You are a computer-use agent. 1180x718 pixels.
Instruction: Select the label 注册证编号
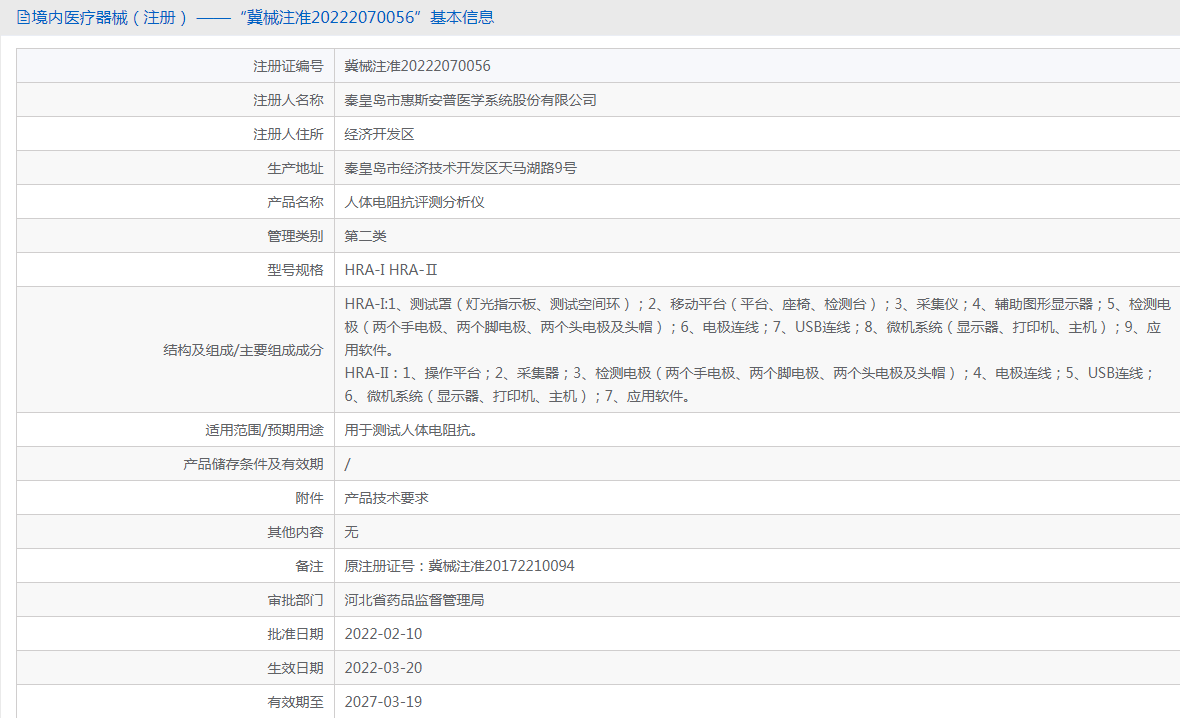(288, 66)
